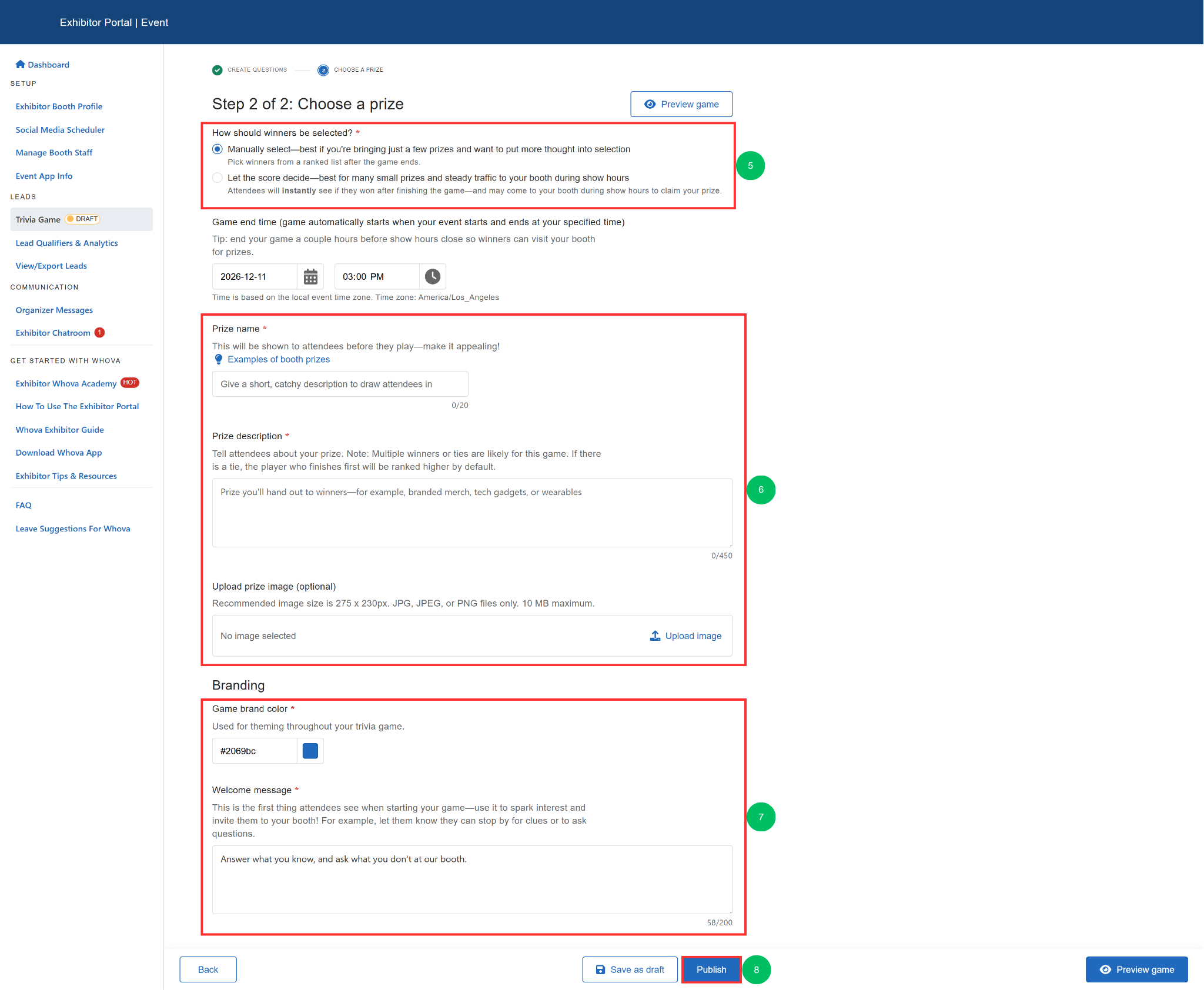Click the hex color code field
The width and height of the screenshot is (1204, 990).
pyautogui.click(x=255, y=751)
